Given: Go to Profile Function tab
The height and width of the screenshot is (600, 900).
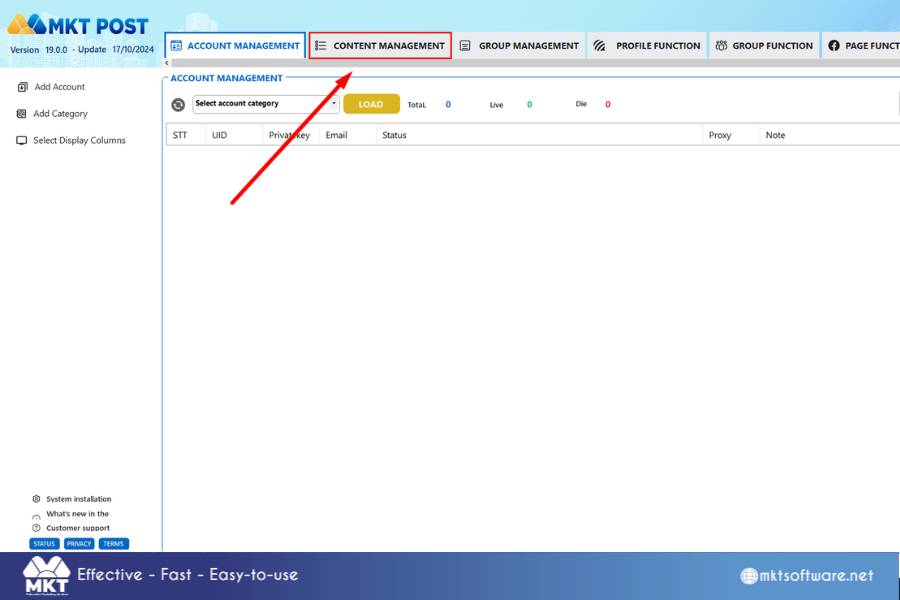Looking at the screenshot, I should (647, 45).
